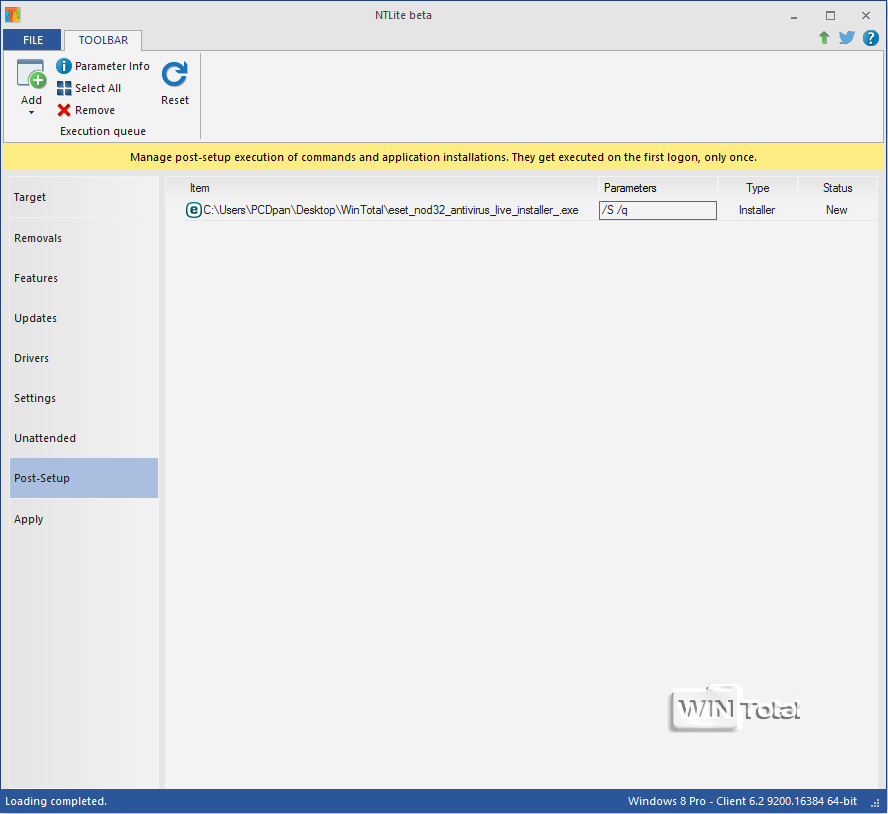This screenshot has height=814, width=888.
Task: Click the New status cell
Action: (836, 210)
